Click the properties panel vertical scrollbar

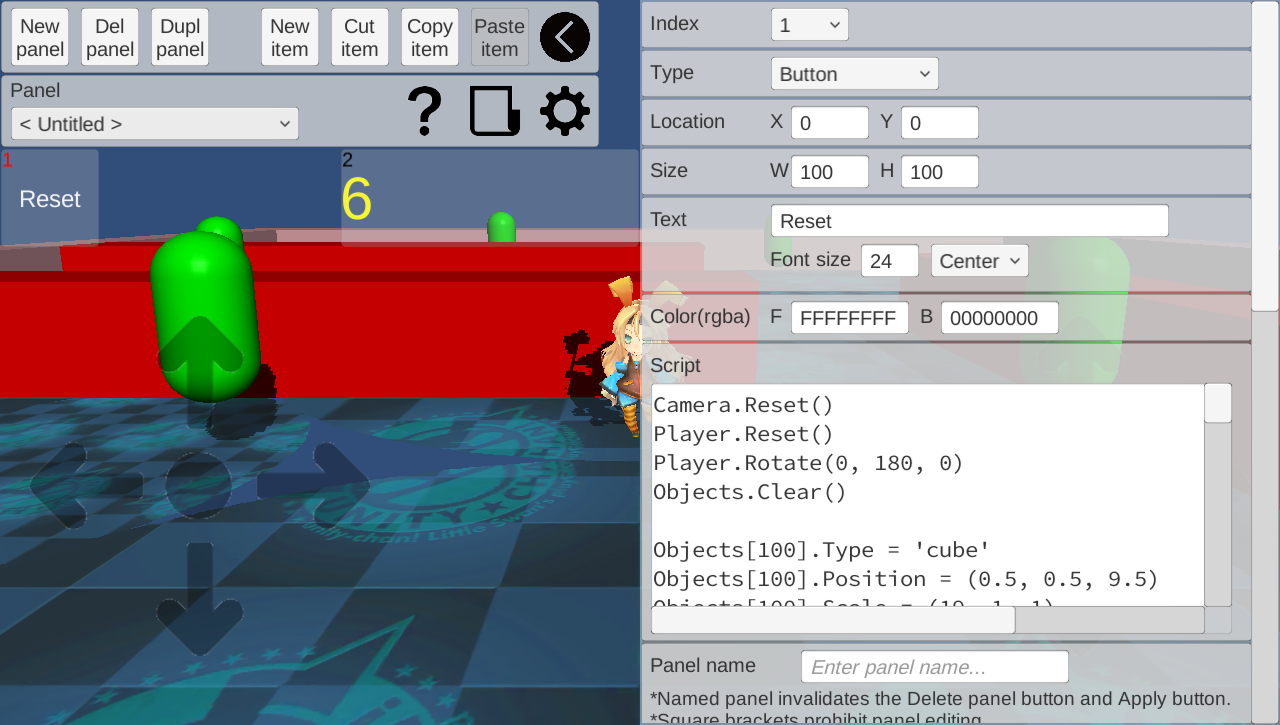pyautogui.click(x=1265, y=156)
